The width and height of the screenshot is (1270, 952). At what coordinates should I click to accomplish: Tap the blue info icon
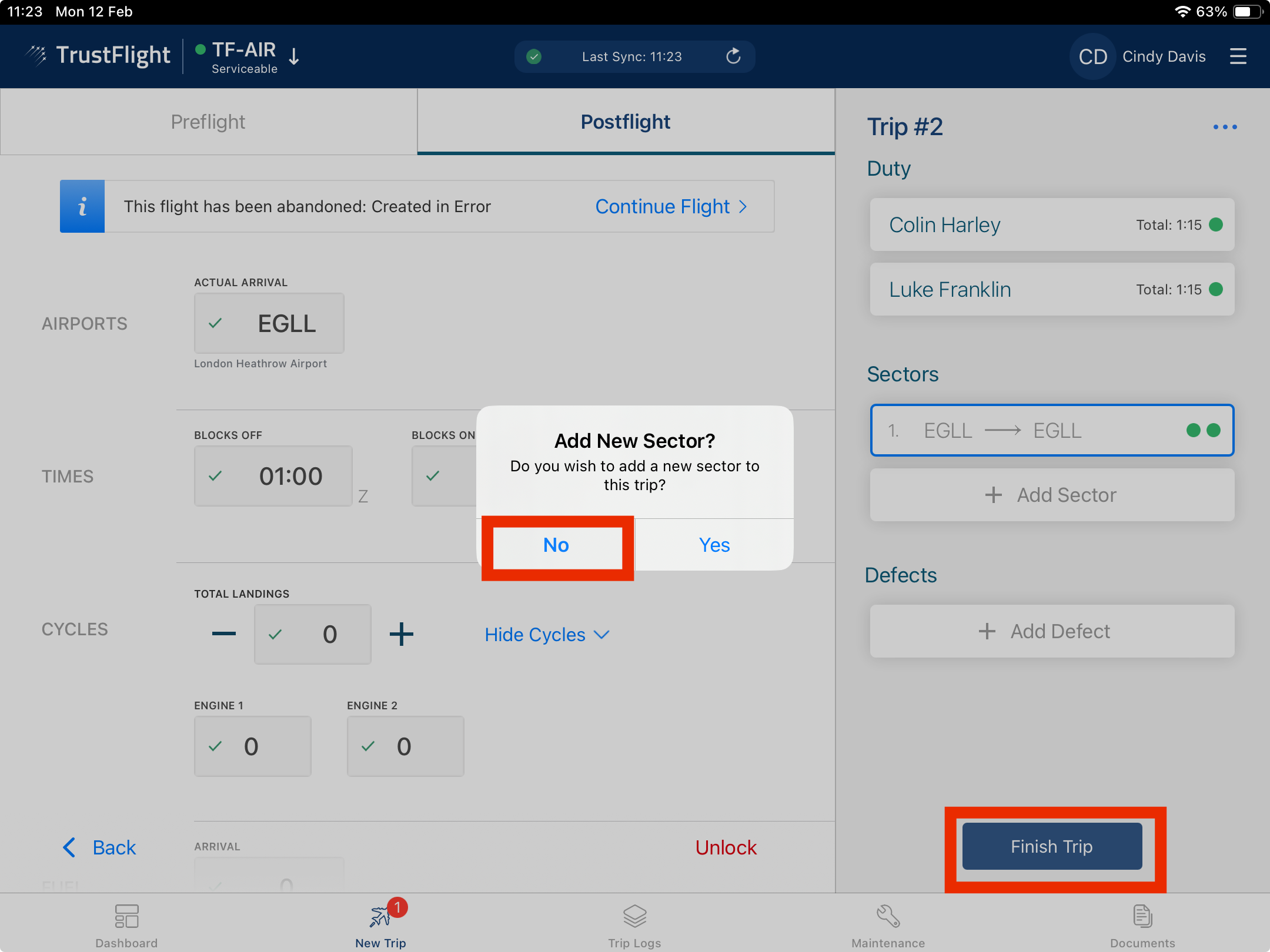click(x=82, y=206)
